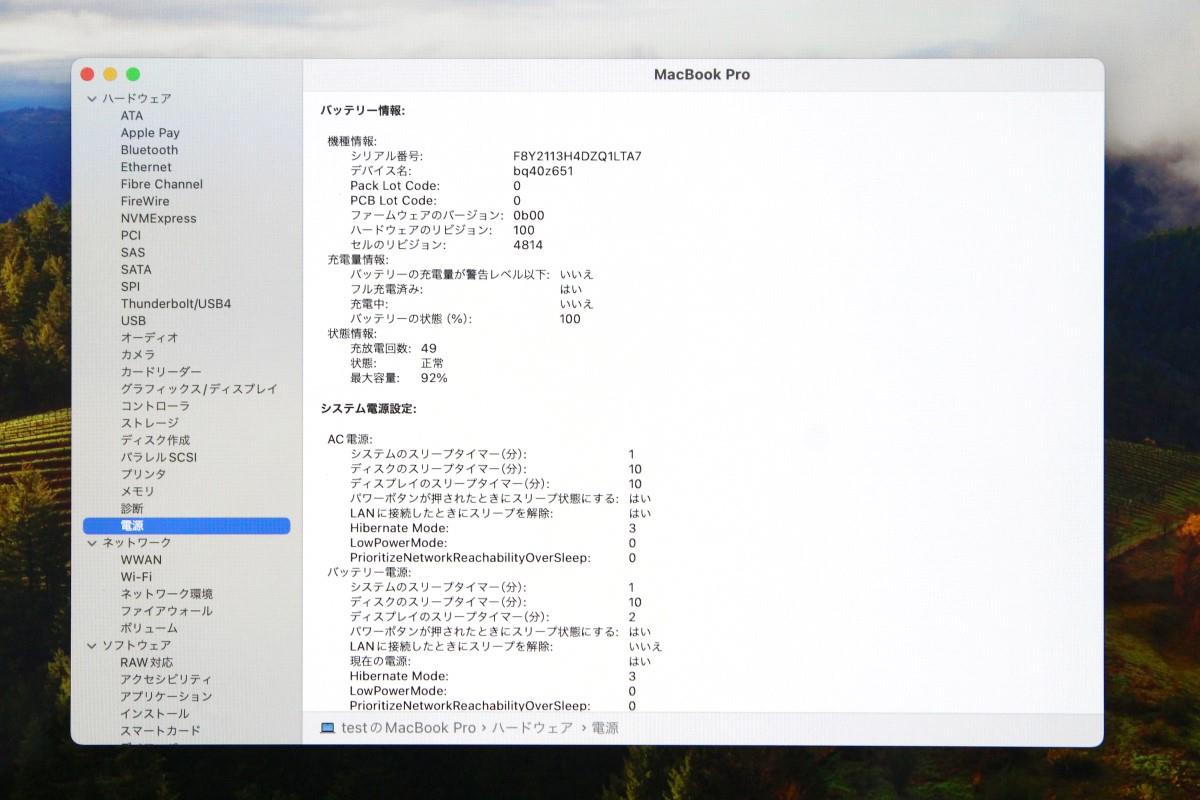
Task: Select Ethernet in the sidebar
Action: (x=146, y=167)
